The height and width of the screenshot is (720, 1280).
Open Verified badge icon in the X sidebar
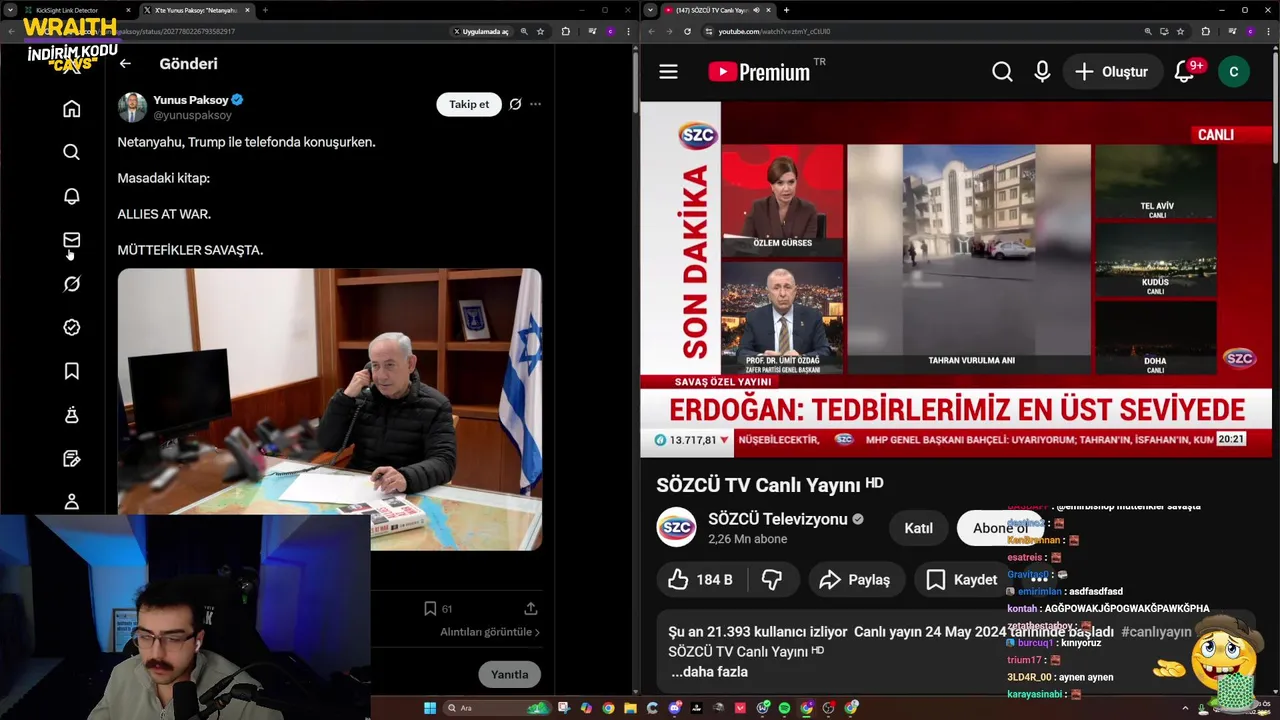tap(71, 327)
